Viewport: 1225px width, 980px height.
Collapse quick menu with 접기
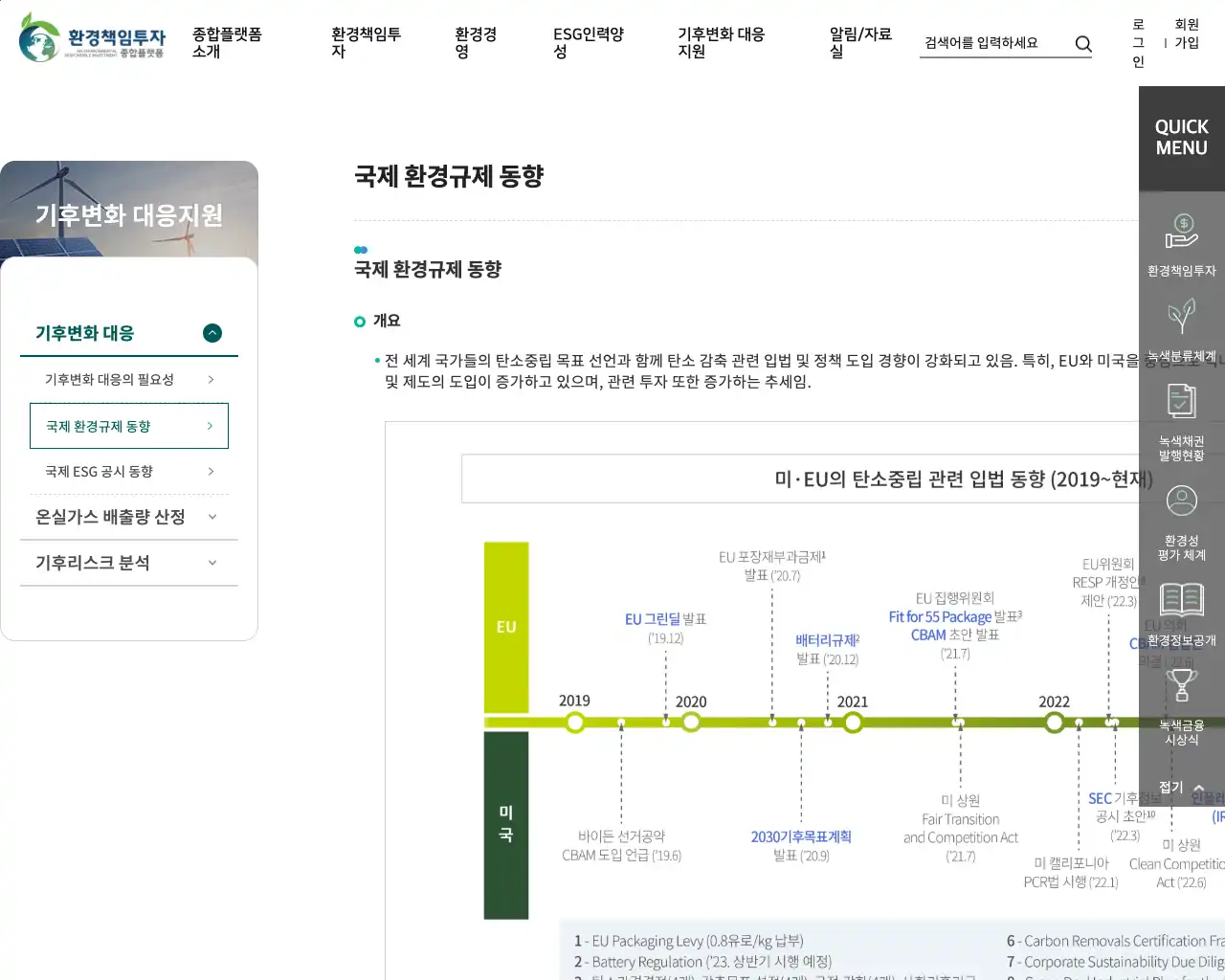point(1181,788)
